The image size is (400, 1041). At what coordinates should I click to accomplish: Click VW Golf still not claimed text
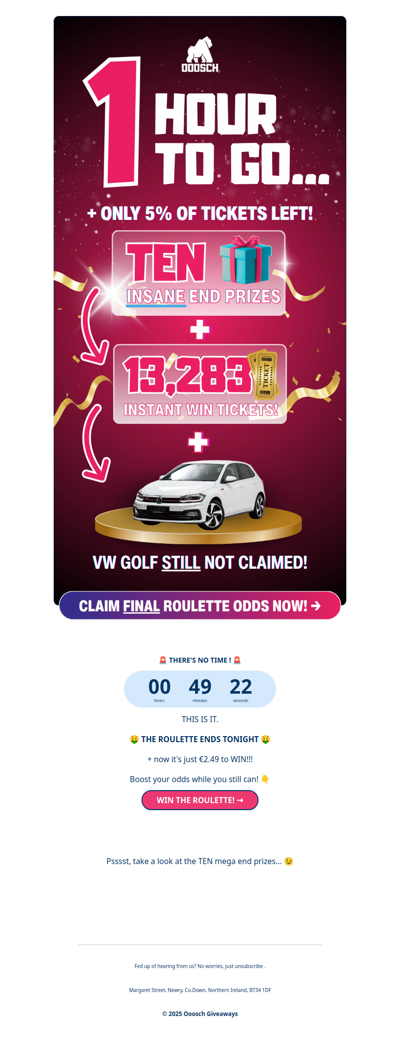200,563
